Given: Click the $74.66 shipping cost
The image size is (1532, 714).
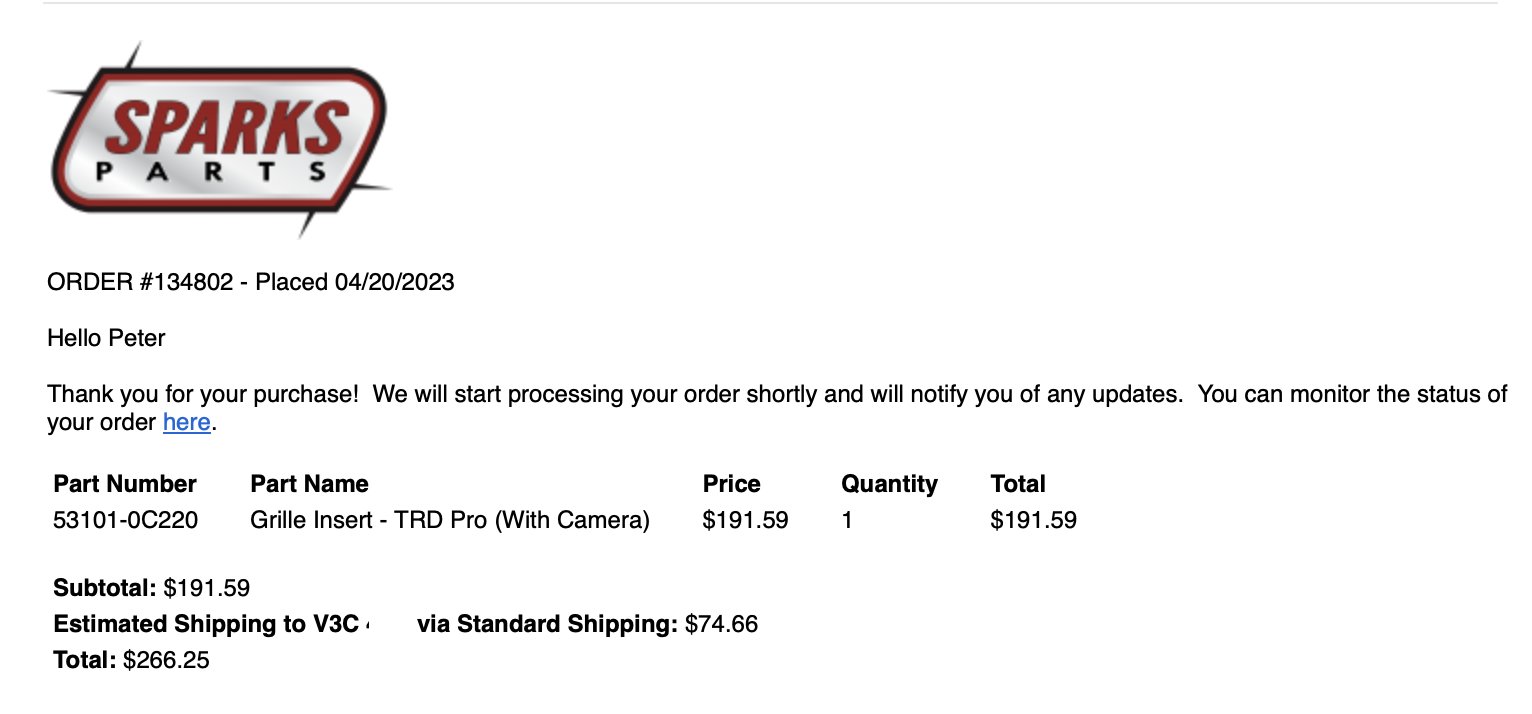Looking at the screenshot, I should (x=721, y=624).
